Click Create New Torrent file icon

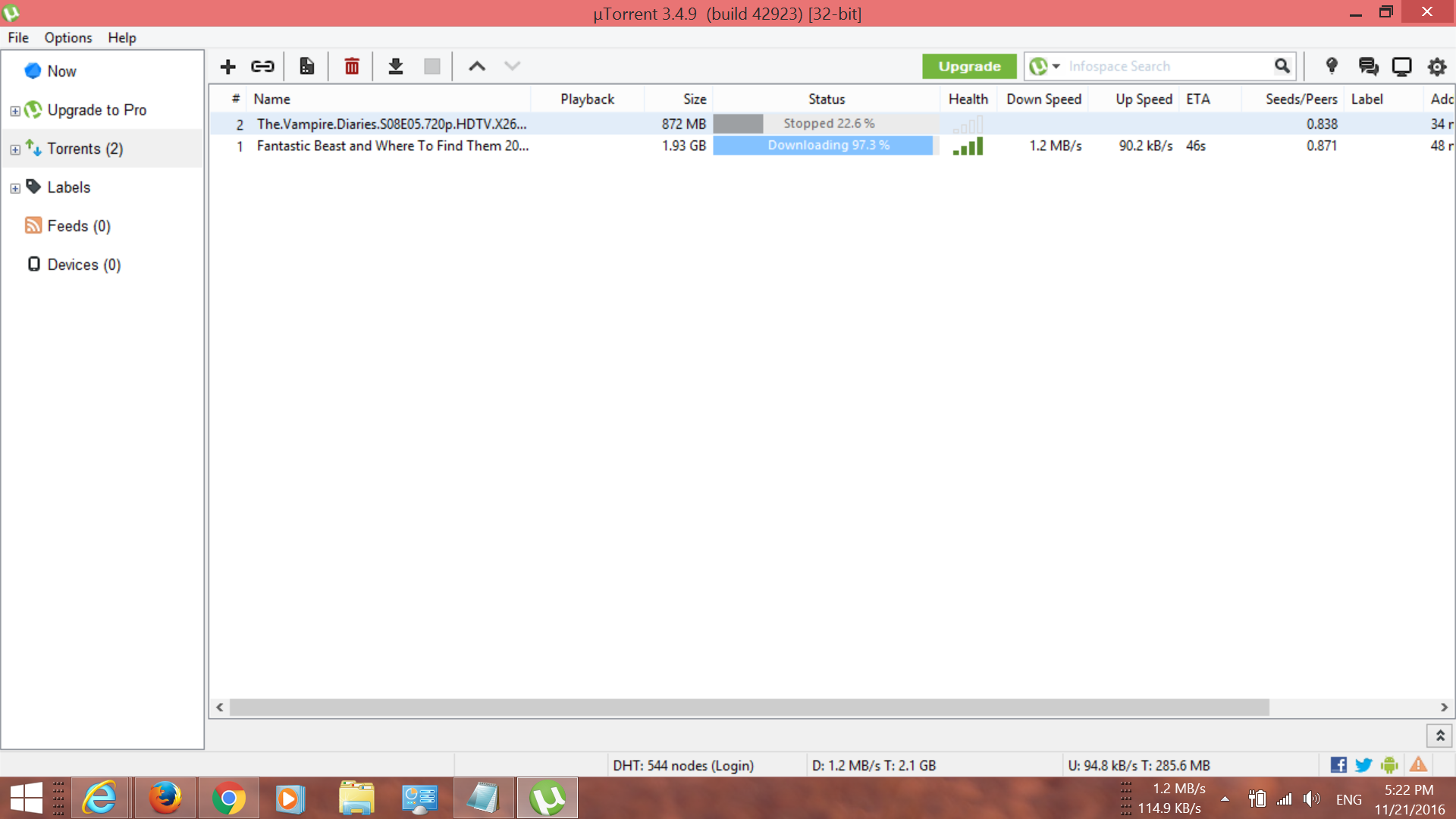tap(306, 67)
